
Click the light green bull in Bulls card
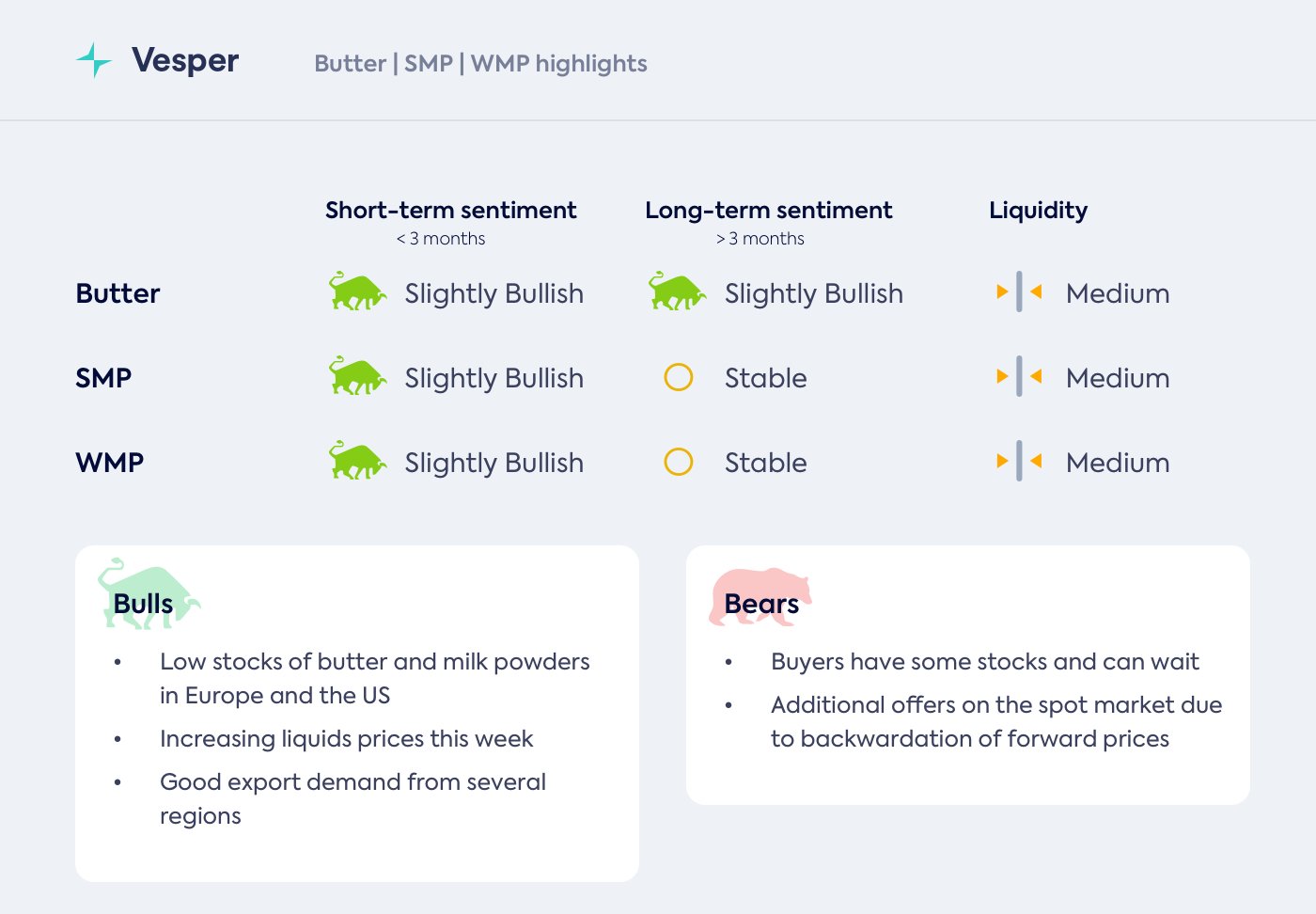pos(148,594)
